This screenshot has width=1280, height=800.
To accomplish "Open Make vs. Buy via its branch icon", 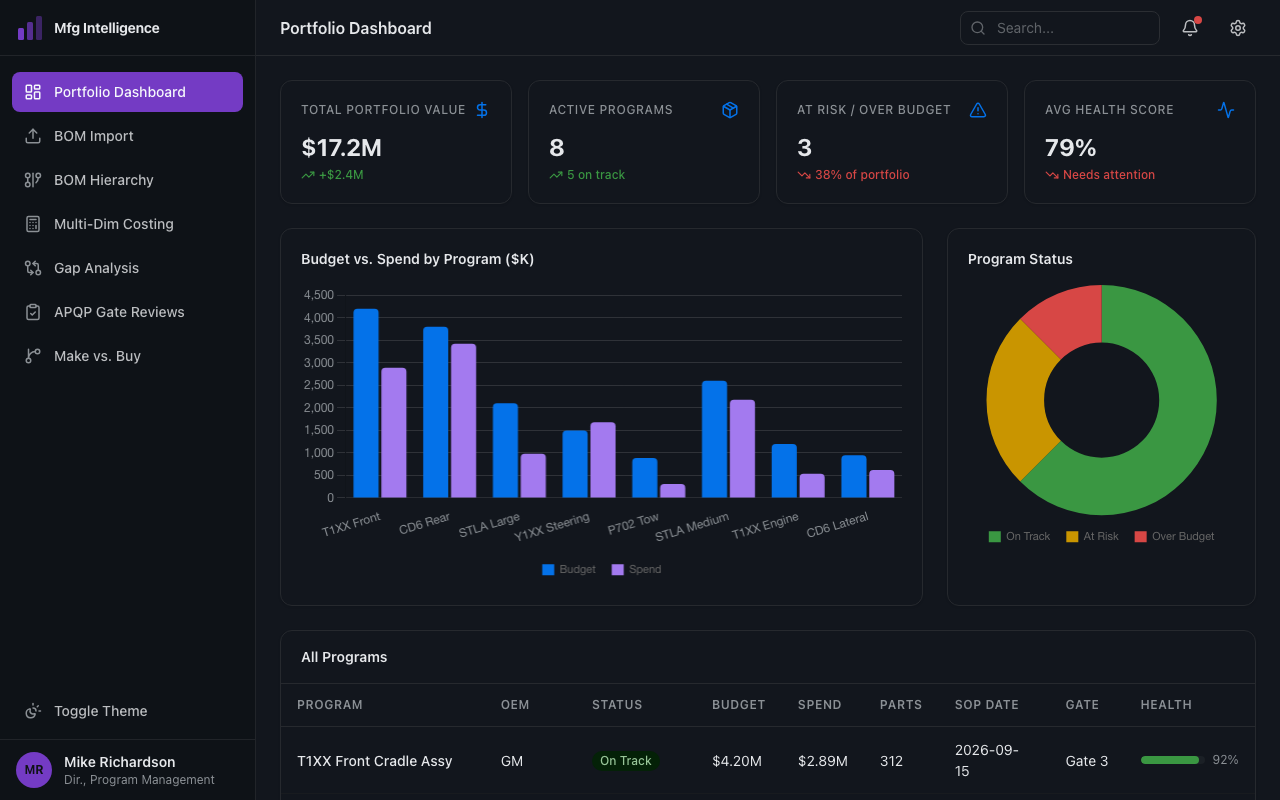I will click(33, 356).
